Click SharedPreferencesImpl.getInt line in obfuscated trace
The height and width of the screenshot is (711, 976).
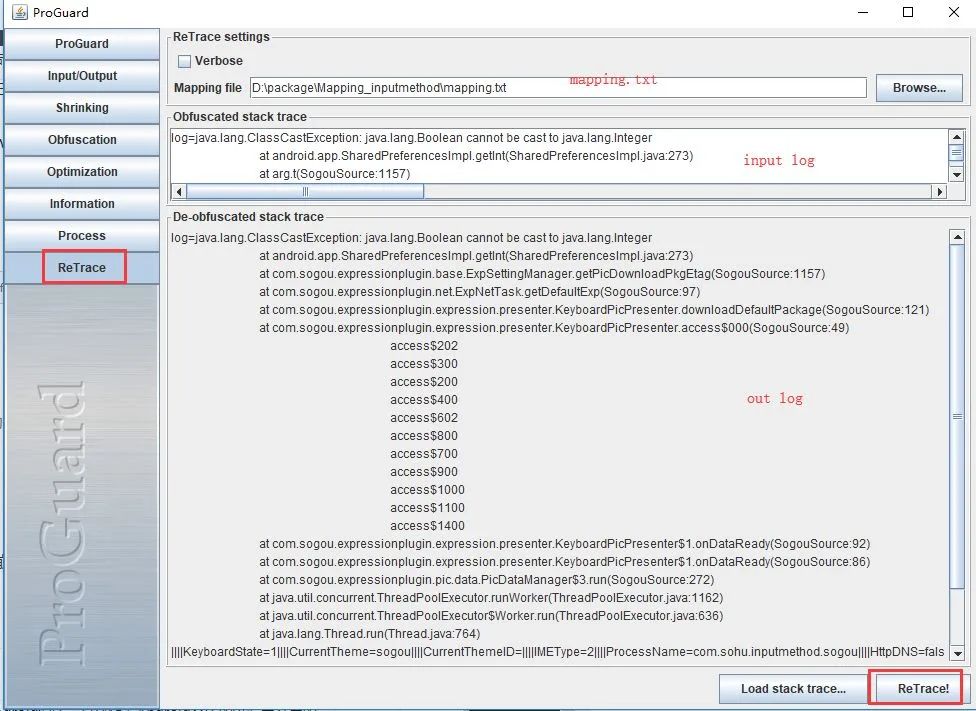476,156
